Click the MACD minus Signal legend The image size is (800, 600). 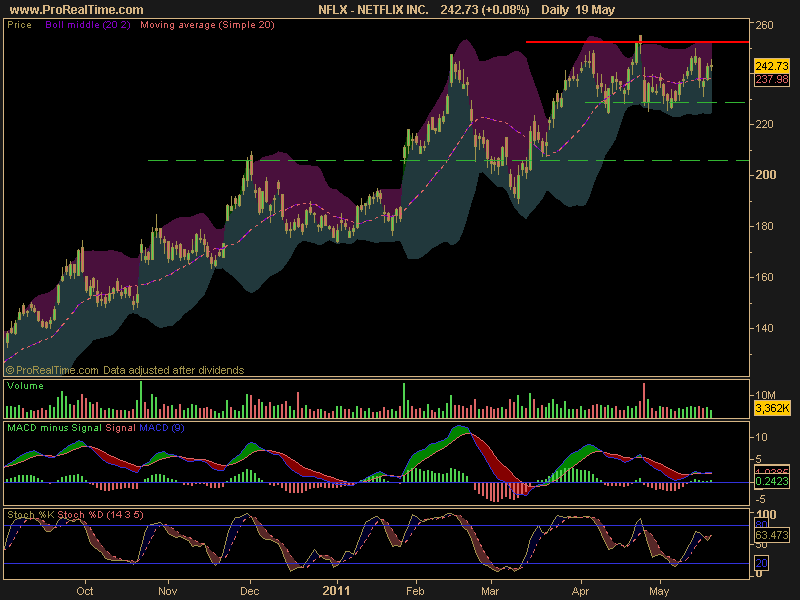(54, 428)
